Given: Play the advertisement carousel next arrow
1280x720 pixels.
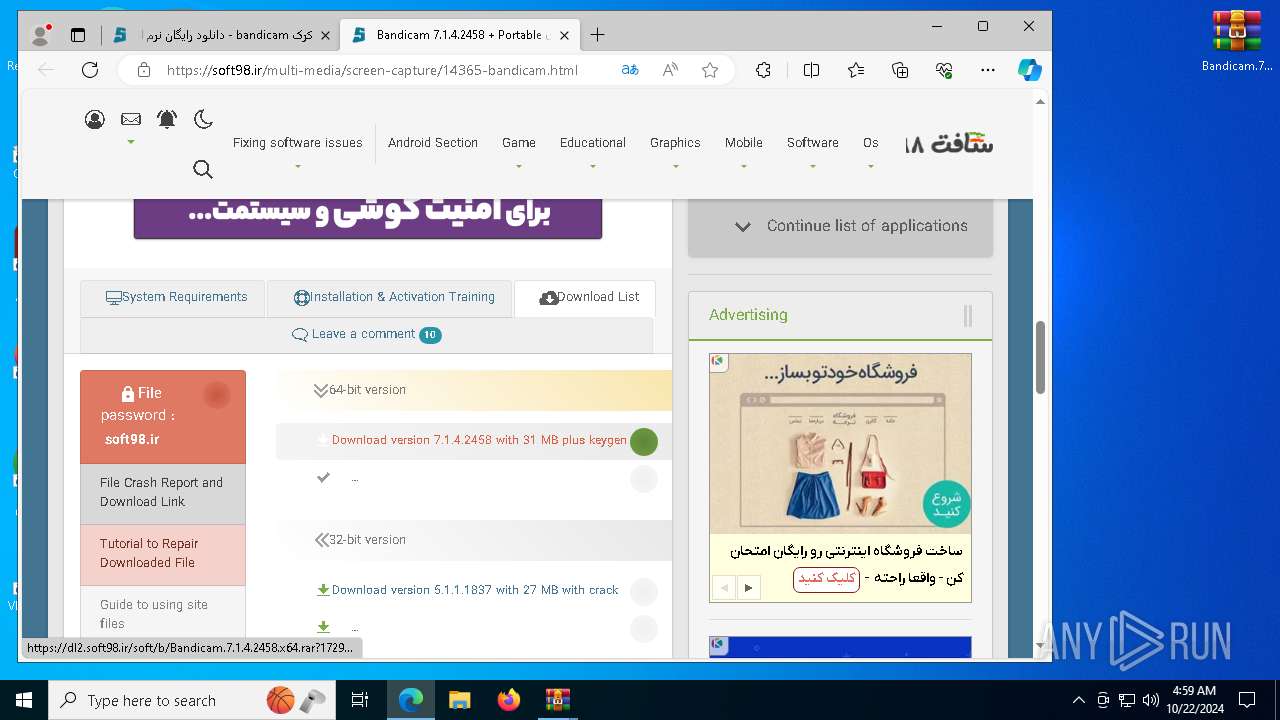Looking at the screenshot, I should (748, 587).
